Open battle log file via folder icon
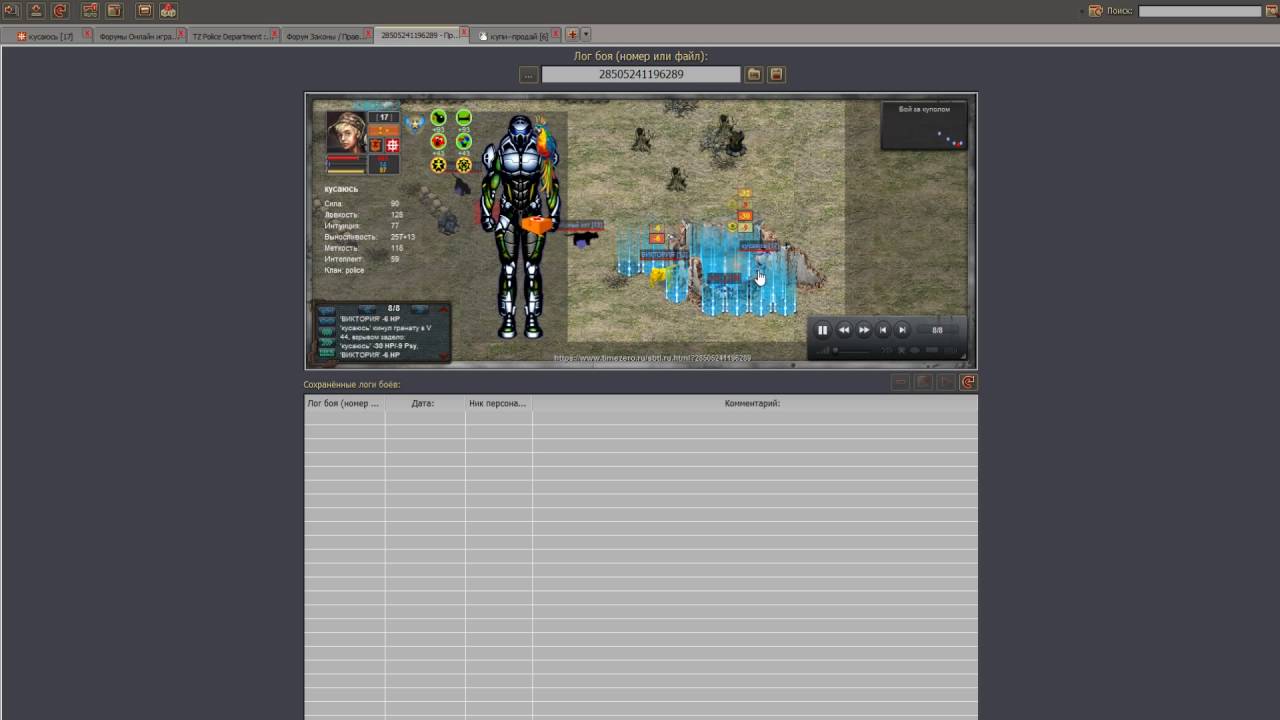This screenshot has height=720, width=1280. (x=754, y=75)
